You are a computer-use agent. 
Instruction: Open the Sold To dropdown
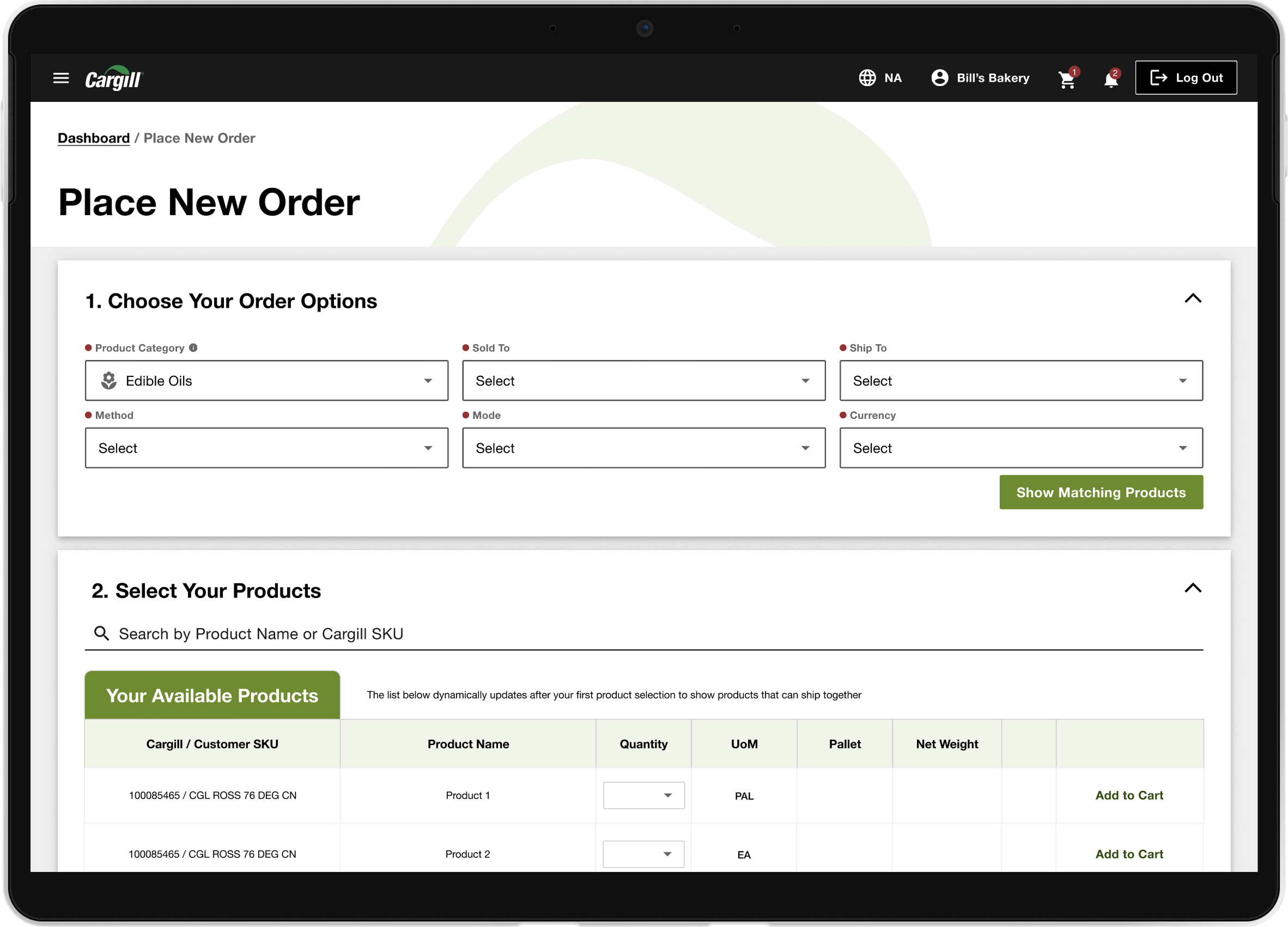coord(643,380)
